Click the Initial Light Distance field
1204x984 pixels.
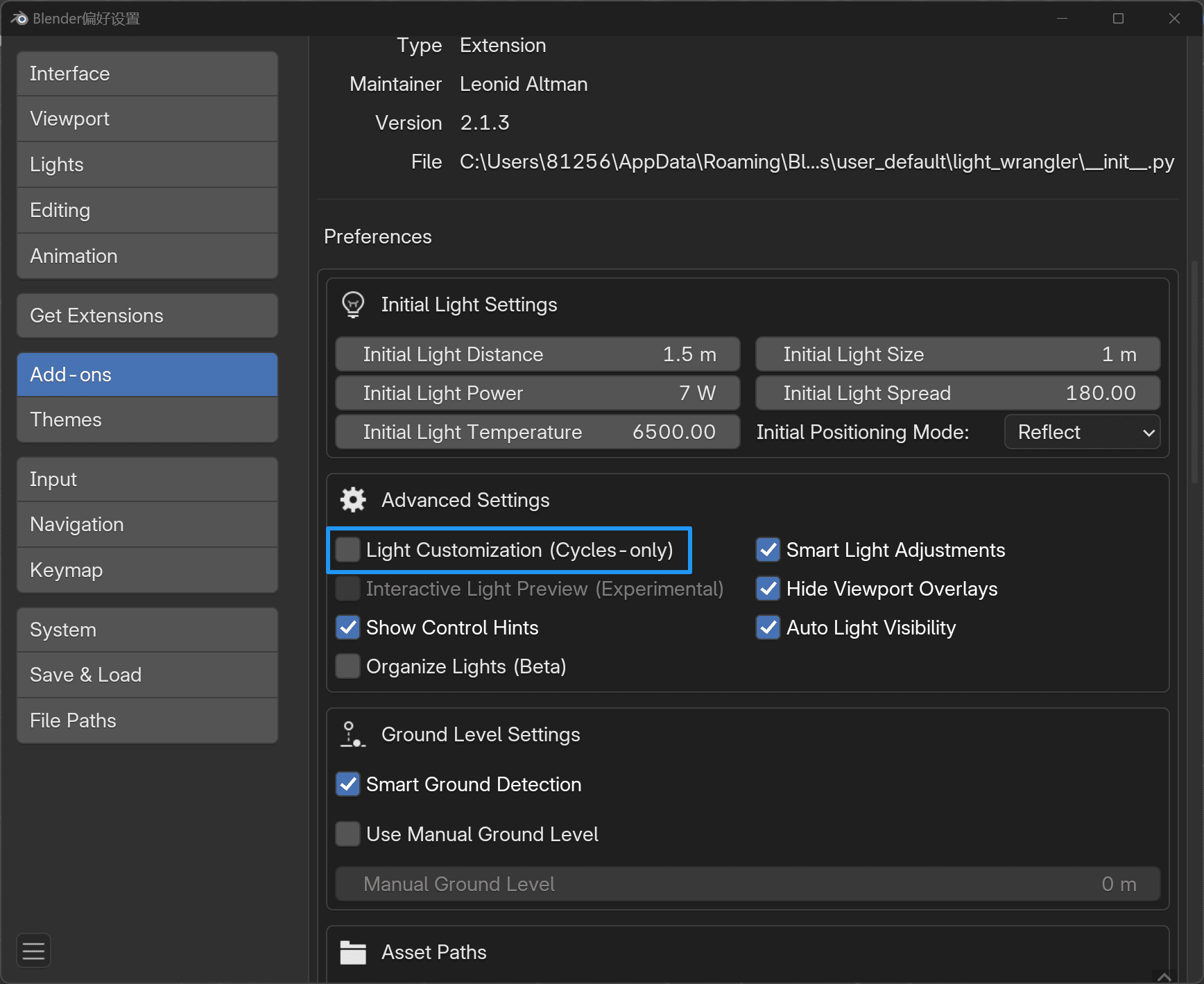click(537, 354)
